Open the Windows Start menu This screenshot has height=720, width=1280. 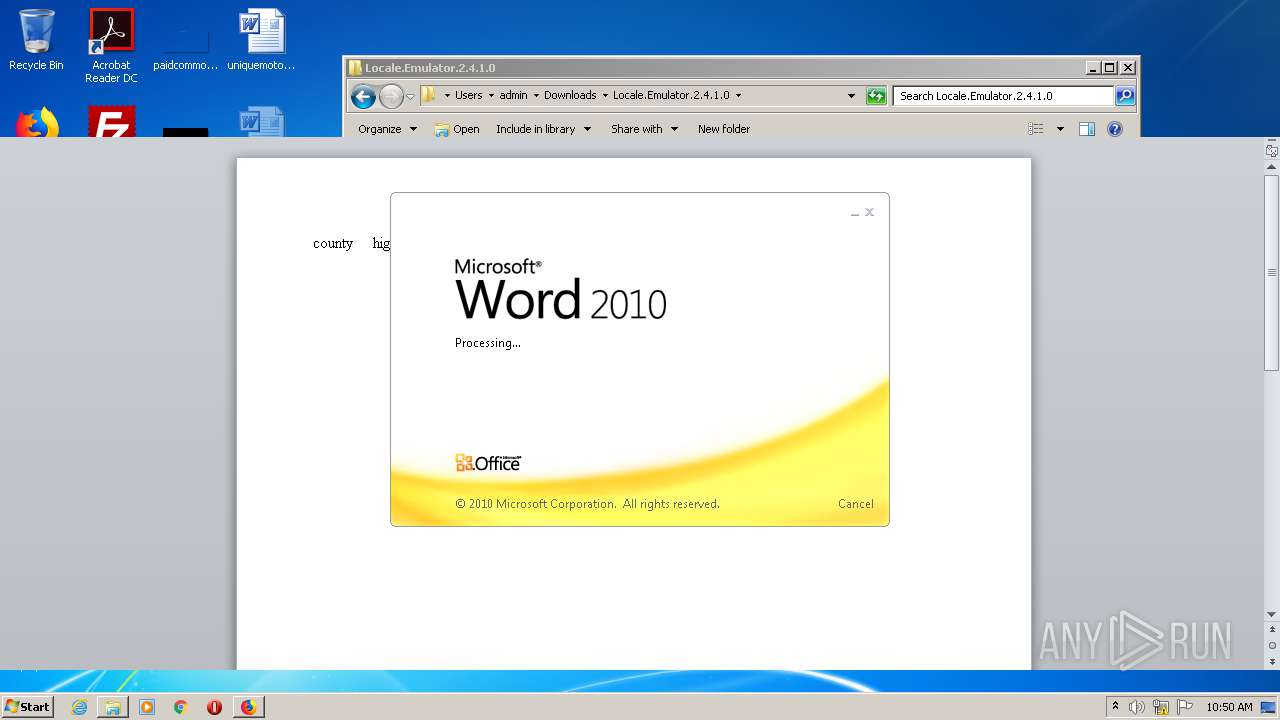28,706
